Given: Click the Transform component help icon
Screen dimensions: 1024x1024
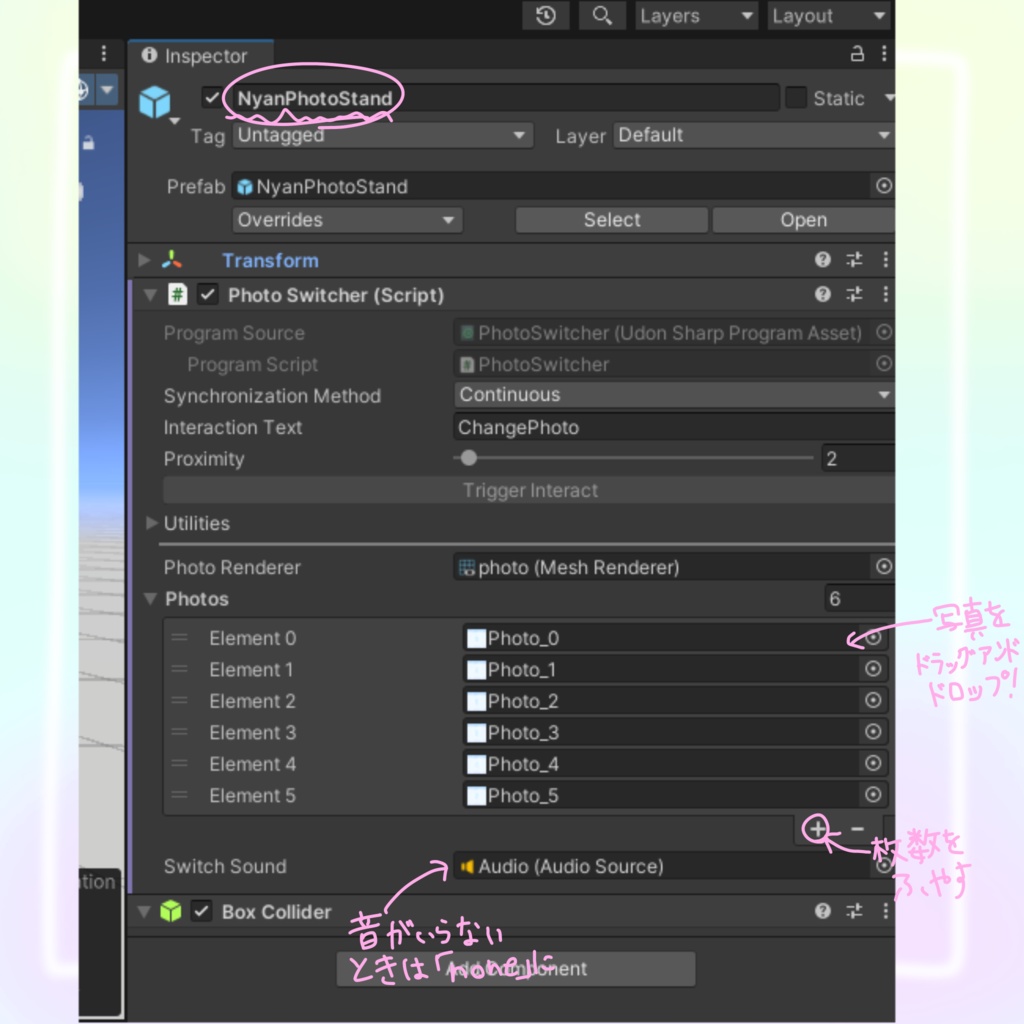Looking at the screenshot, I should pos(822,259).
